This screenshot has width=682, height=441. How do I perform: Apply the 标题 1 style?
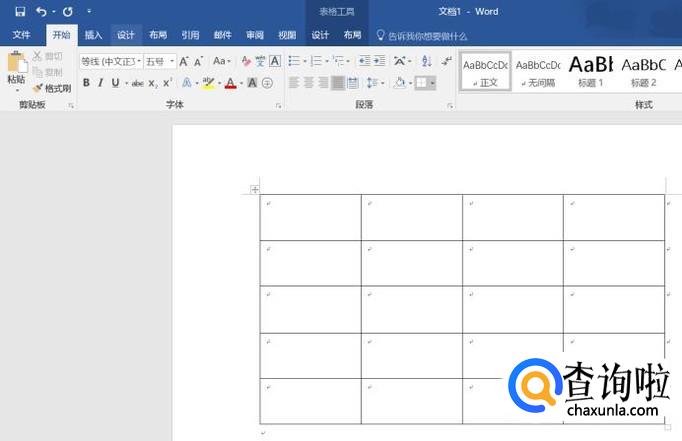point(590,70)
